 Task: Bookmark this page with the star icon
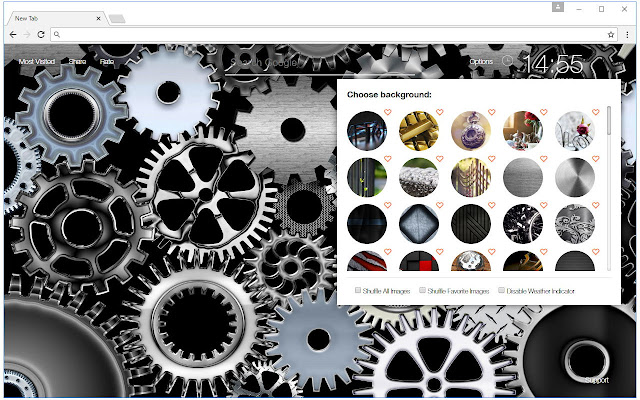click(x=611, y=35)
